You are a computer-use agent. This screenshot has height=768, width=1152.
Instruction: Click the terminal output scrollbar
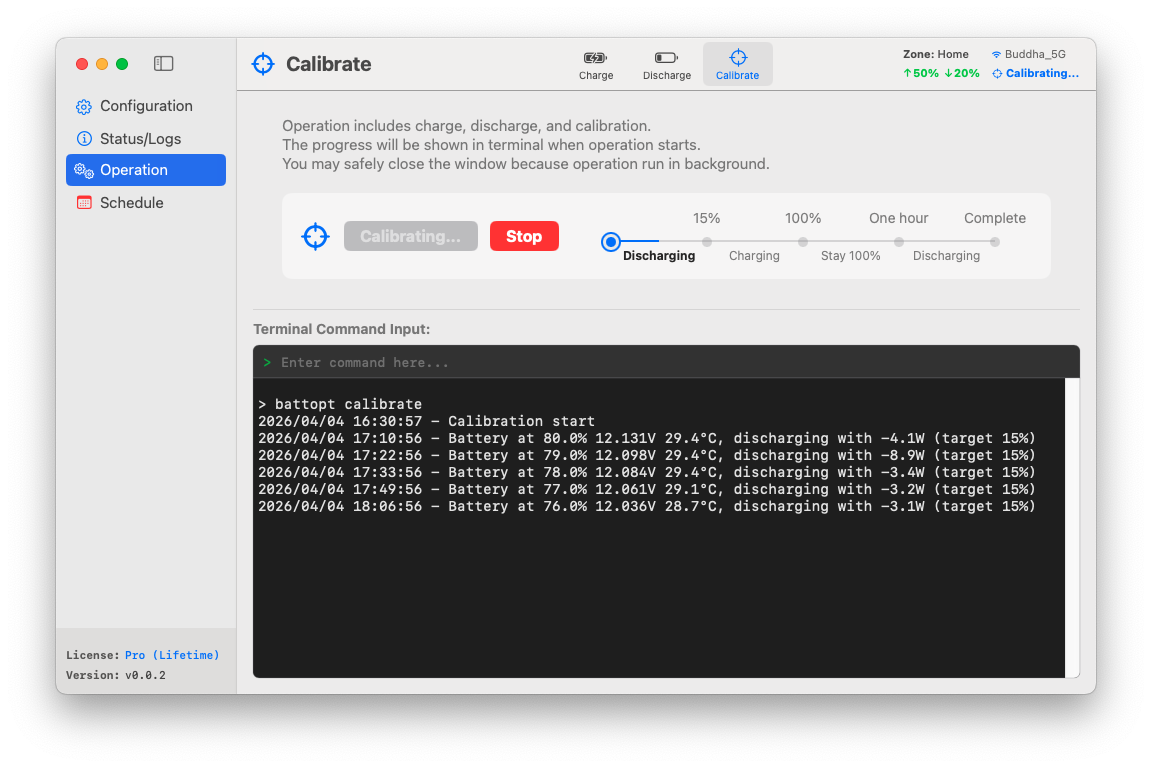click(1072, 528)
